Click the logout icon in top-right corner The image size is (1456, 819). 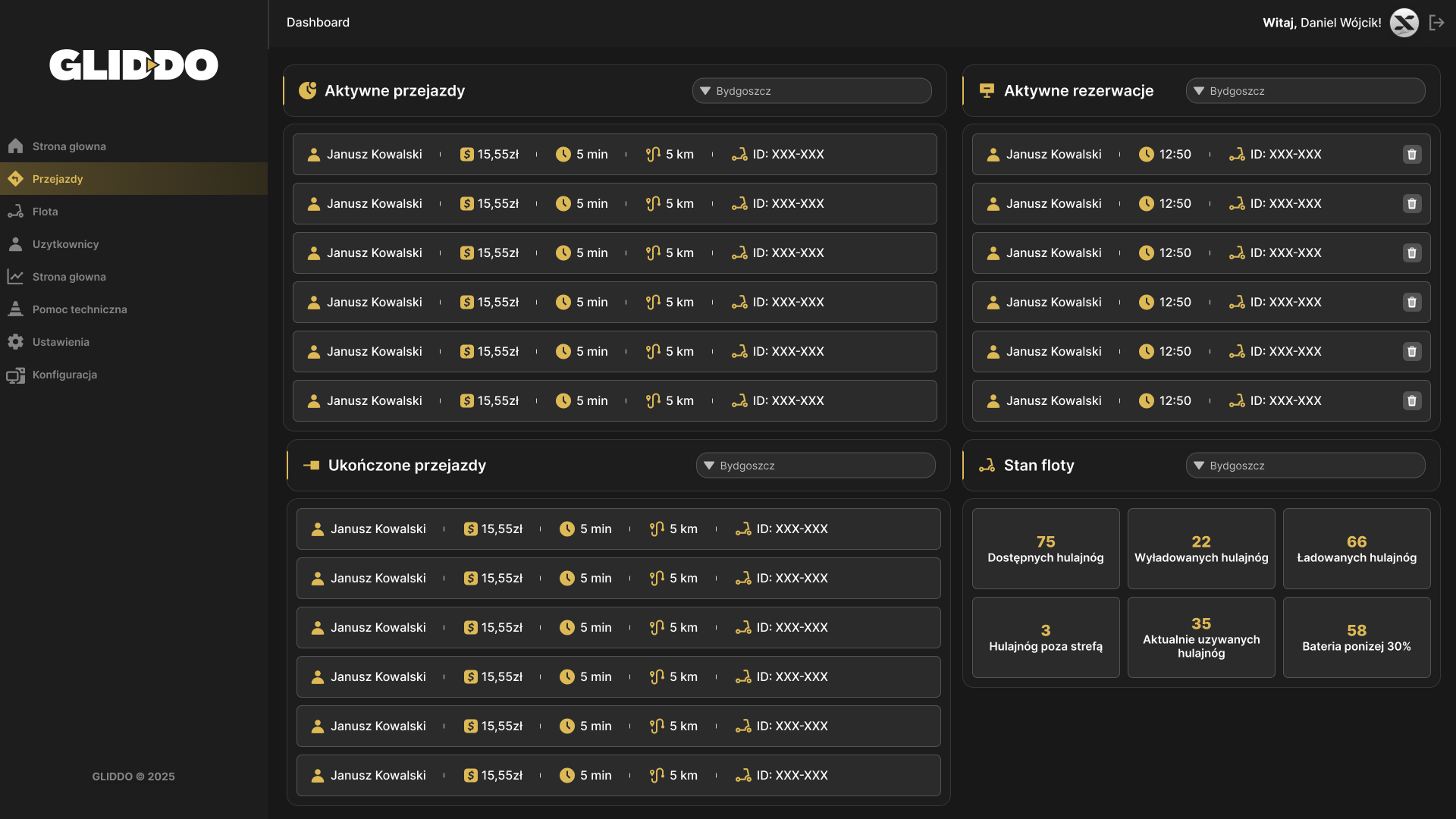click(1436, 23)
